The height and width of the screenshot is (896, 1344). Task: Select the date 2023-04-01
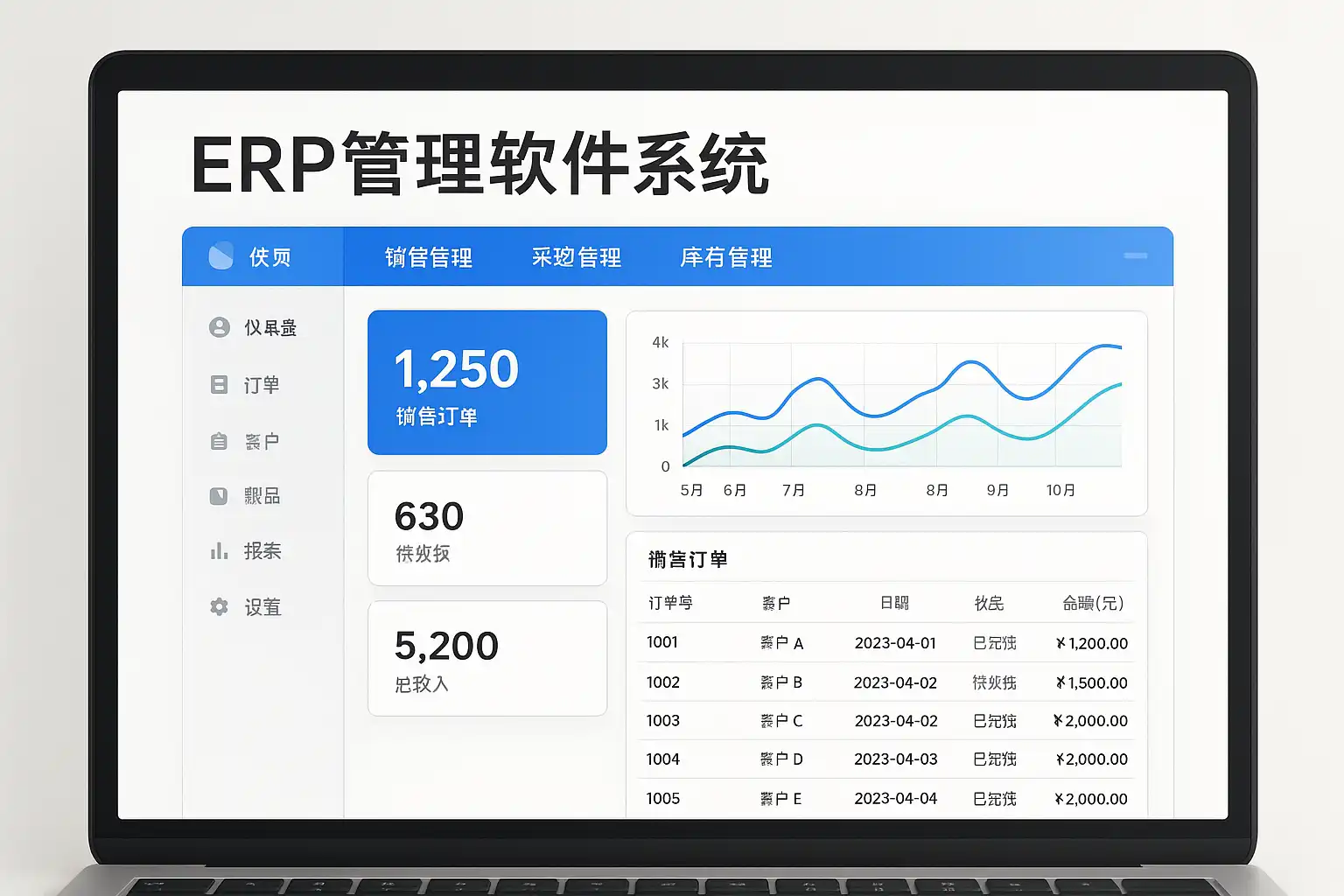pyautogui.click(x=895, y=643)
